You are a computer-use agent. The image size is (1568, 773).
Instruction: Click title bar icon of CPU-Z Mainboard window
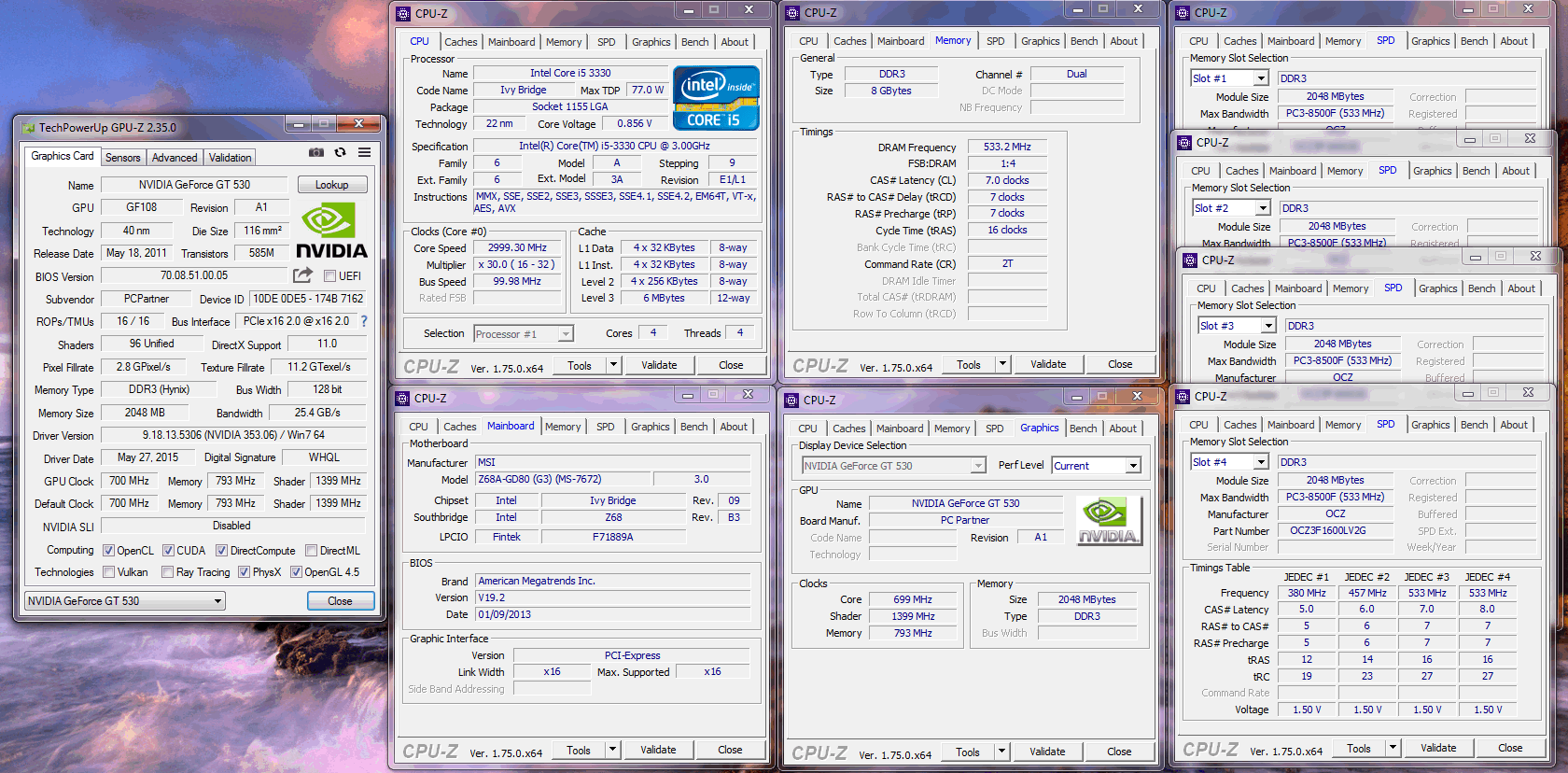point(403,399)
